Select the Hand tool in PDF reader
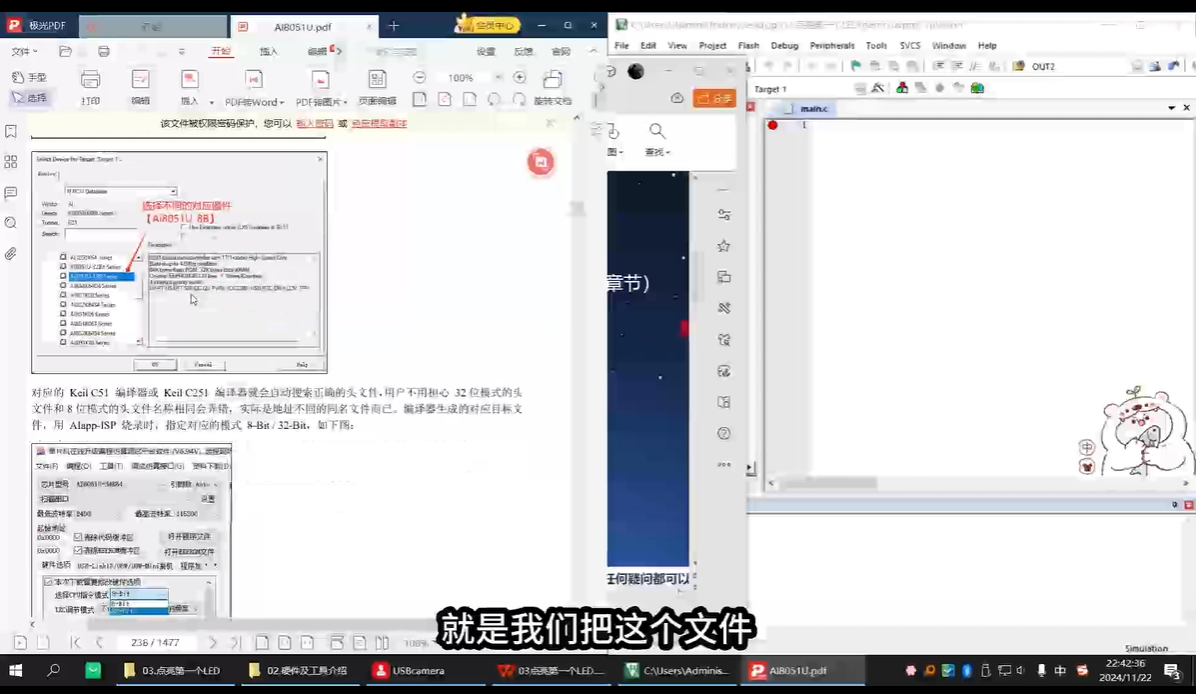 tap(29, 77)
